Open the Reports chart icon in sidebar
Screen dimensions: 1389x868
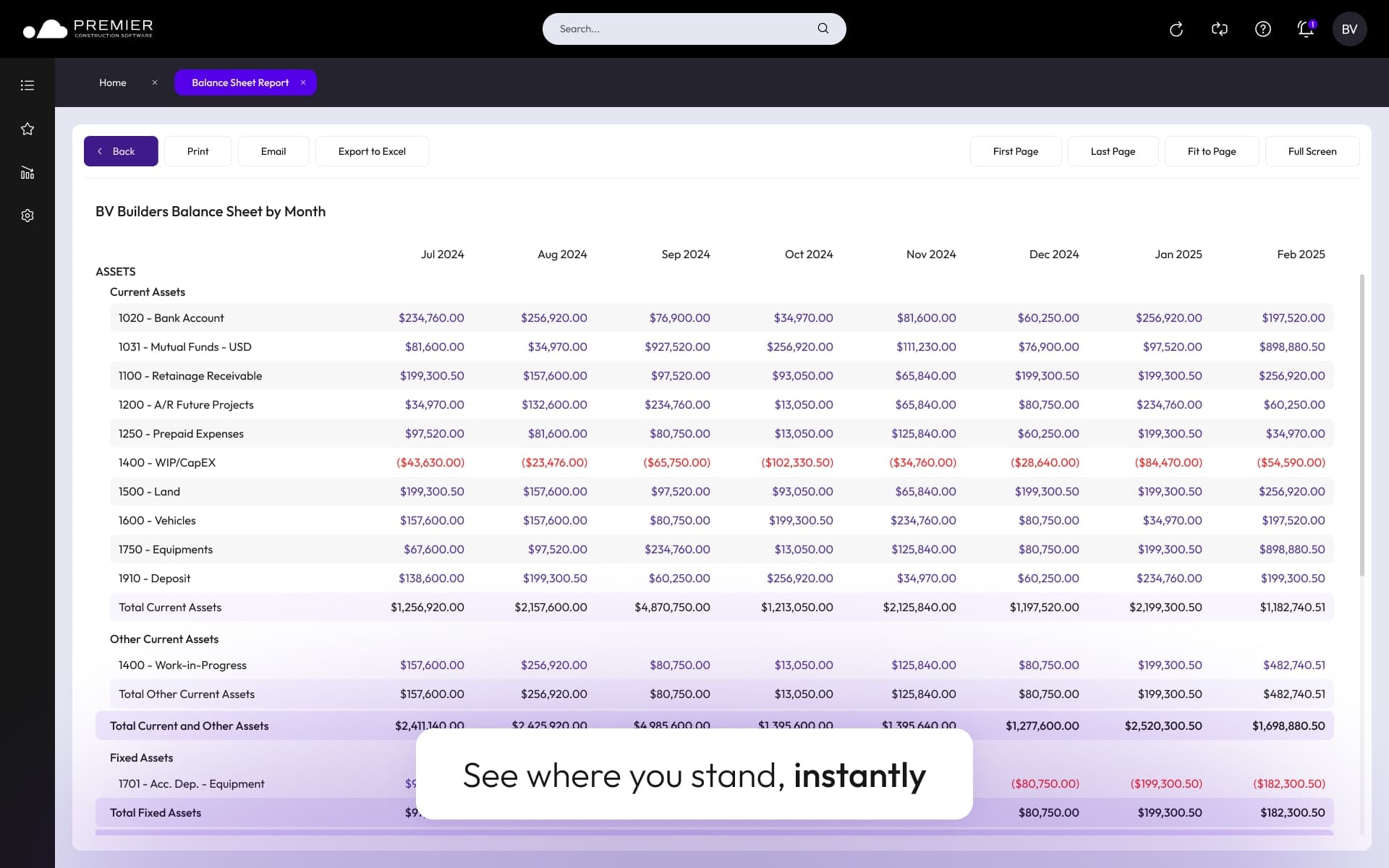(x=27, y=172)
